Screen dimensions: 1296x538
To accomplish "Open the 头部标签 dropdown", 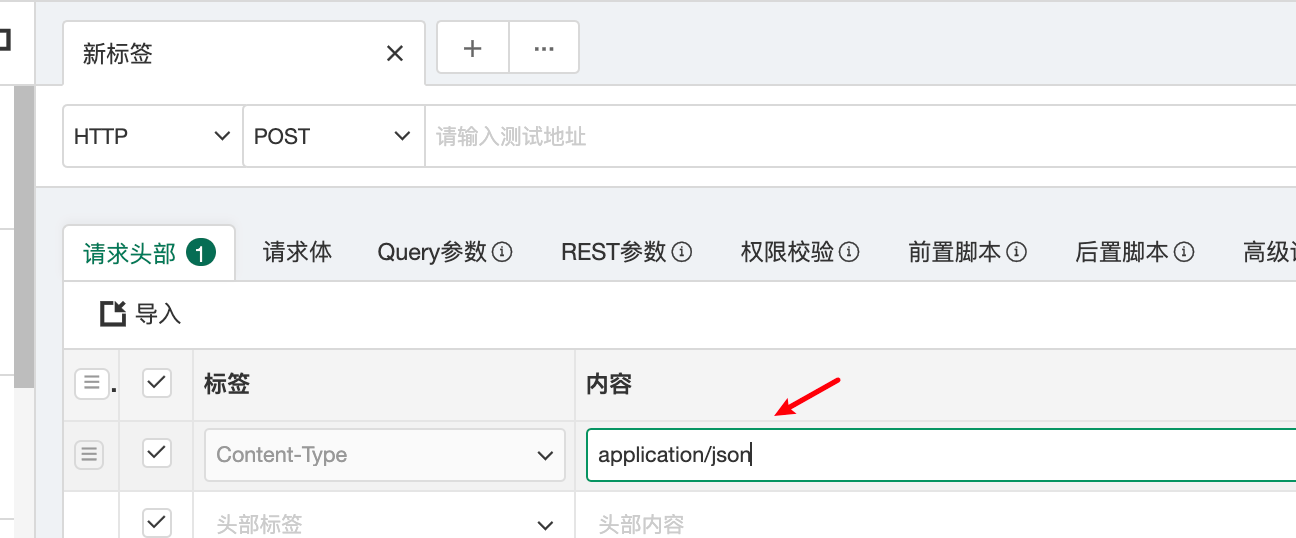I will pyautogui.click(x=385, y=523).
